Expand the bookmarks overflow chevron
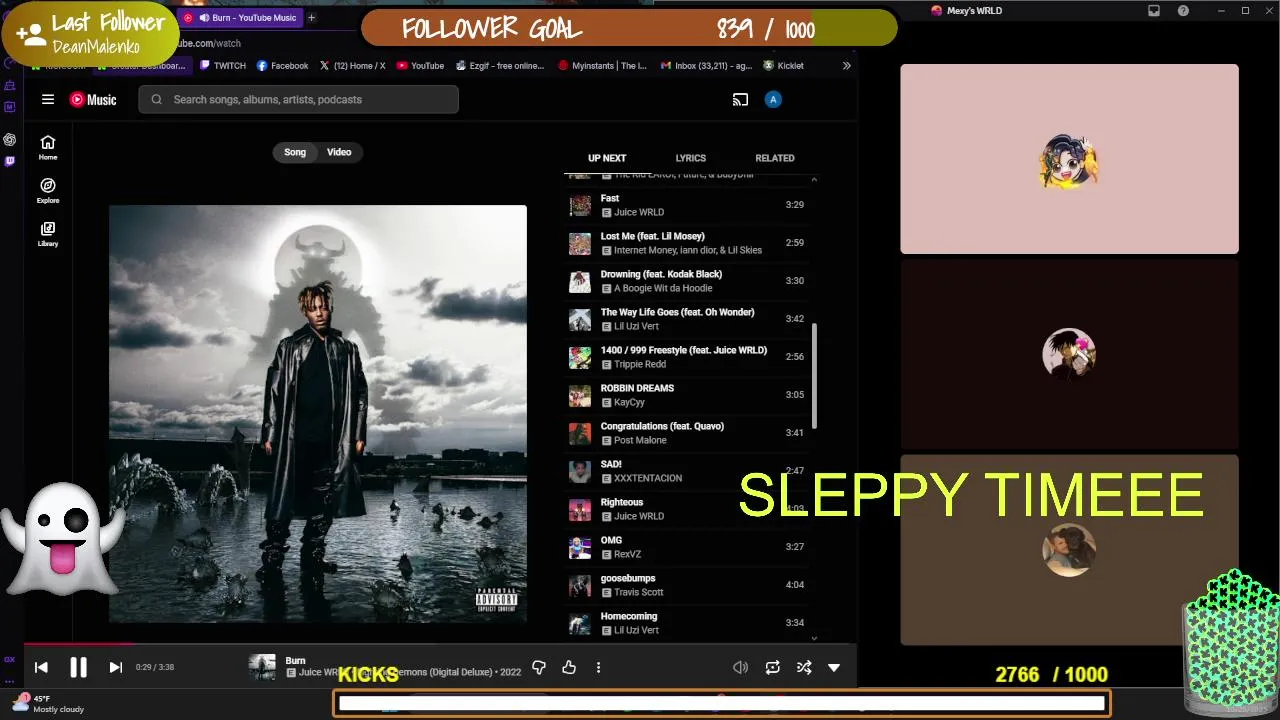Screen dimensions: 1280x720 point(846,66)
